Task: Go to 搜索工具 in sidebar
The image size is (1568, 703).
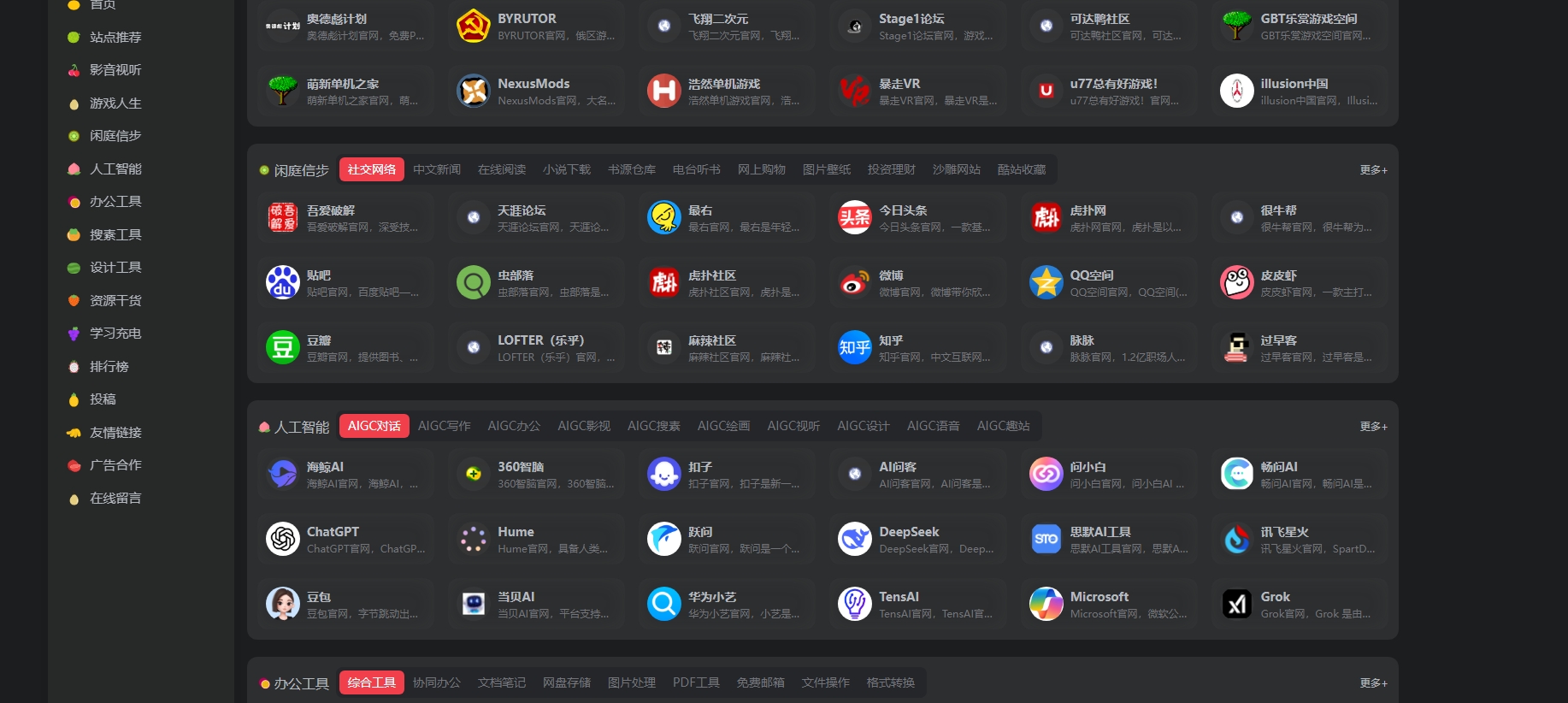Action: point(115,234)
